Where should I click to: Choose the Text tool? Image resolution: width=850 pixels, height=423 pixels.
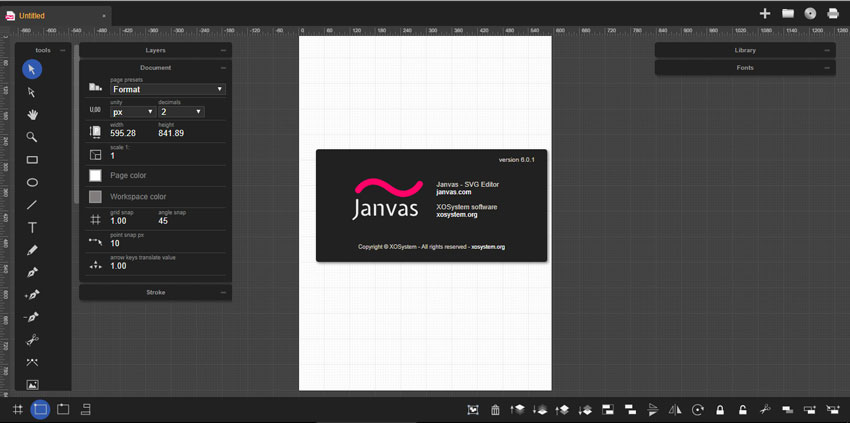point(32,228)
